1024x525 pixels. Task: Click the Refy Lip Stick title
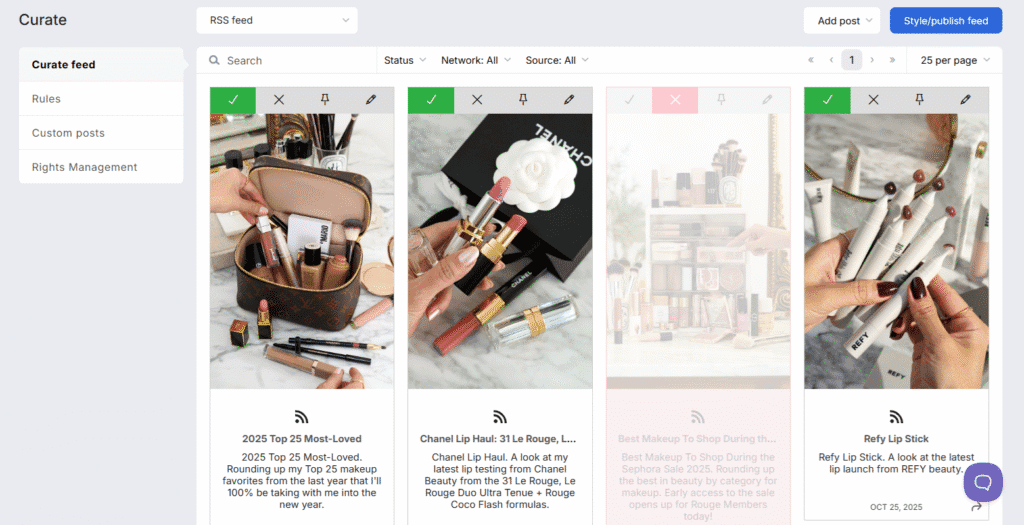(896, 439)
